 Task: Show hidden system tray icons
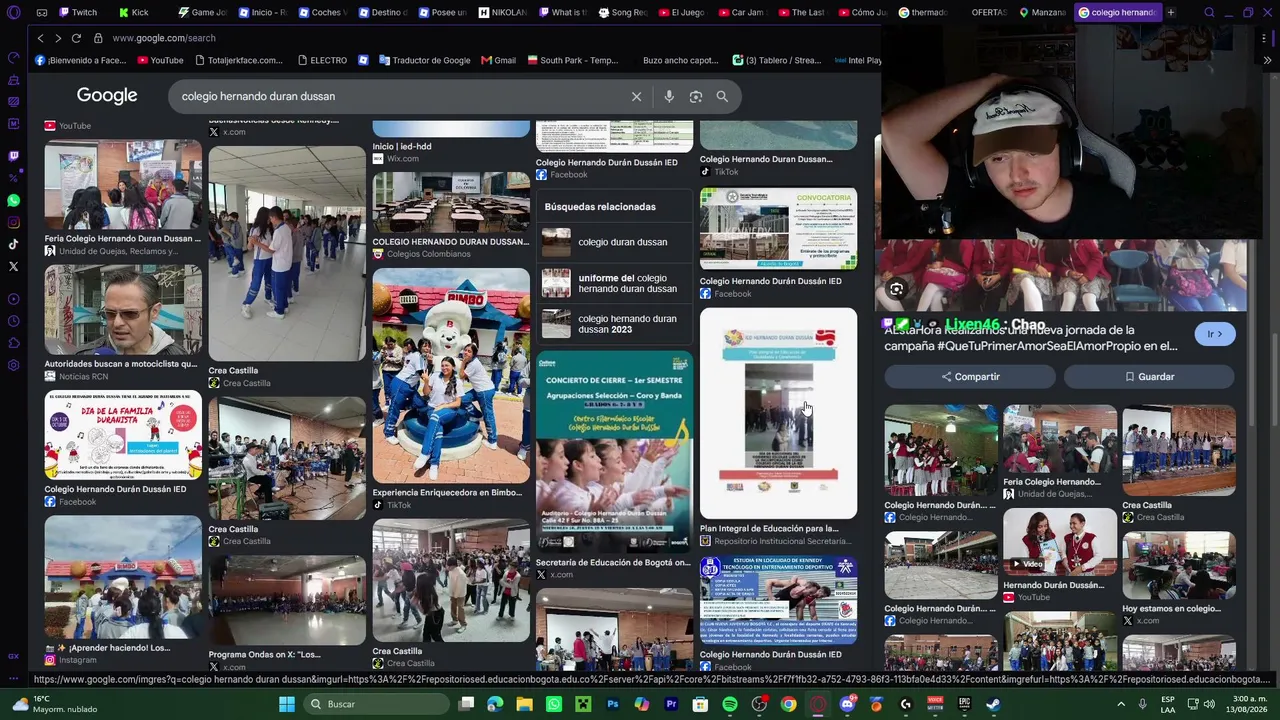(1121, 704)
